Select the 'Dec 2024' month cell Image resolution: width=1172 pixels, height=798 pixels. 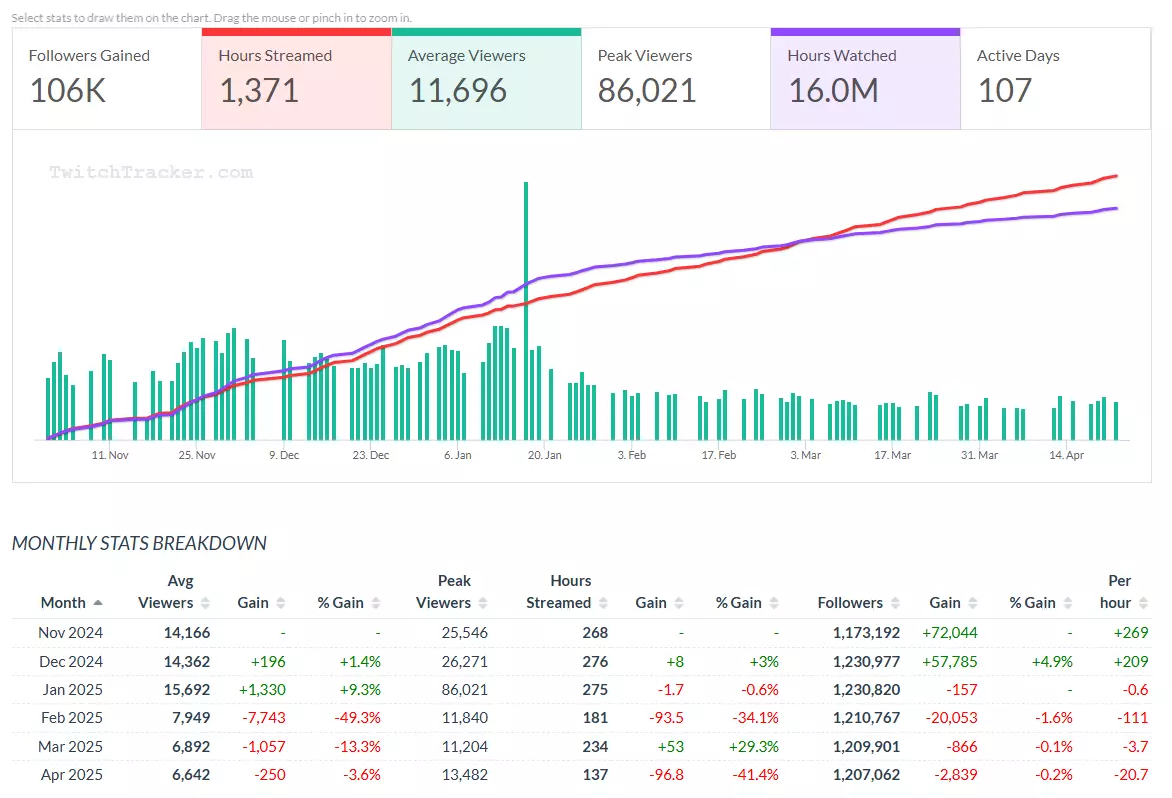70,662
